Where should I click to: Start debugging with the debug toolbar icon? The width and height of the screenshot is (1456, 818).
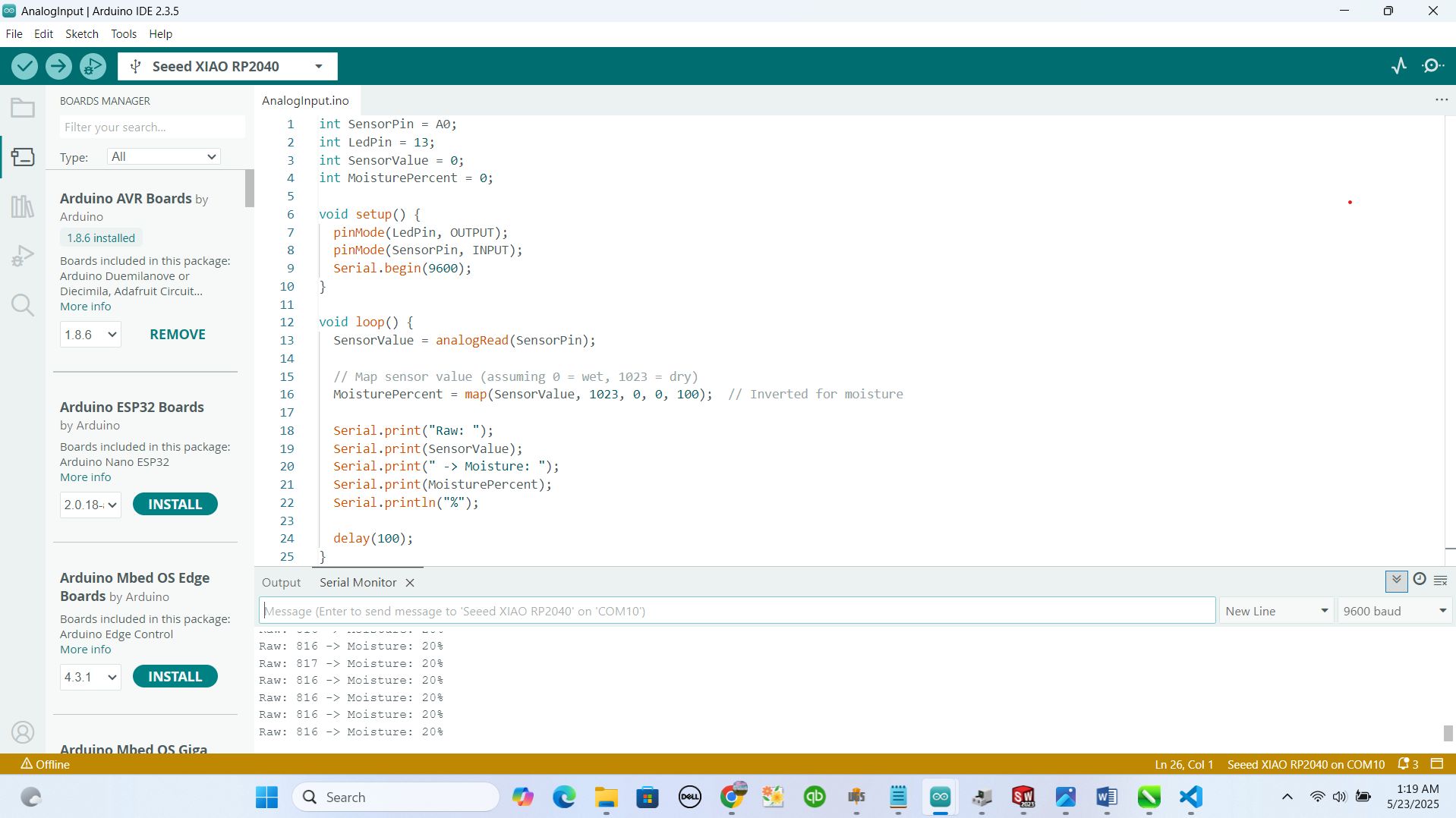[93, 67]
